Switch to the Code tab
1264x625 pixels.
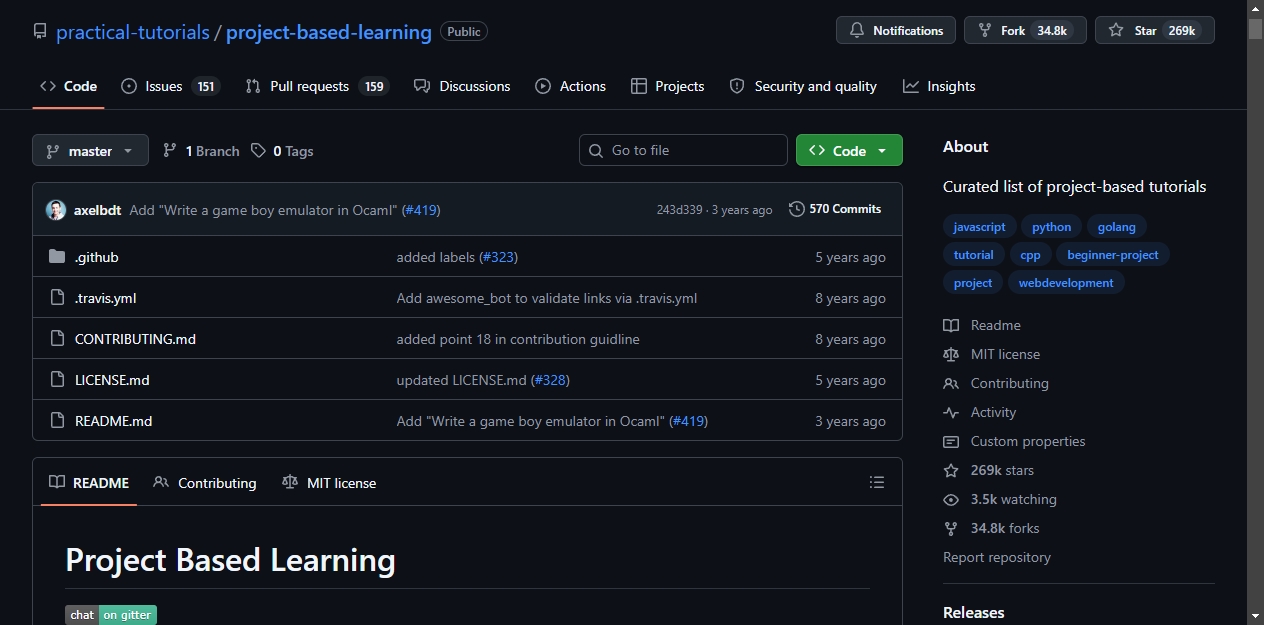coord(68,86)
